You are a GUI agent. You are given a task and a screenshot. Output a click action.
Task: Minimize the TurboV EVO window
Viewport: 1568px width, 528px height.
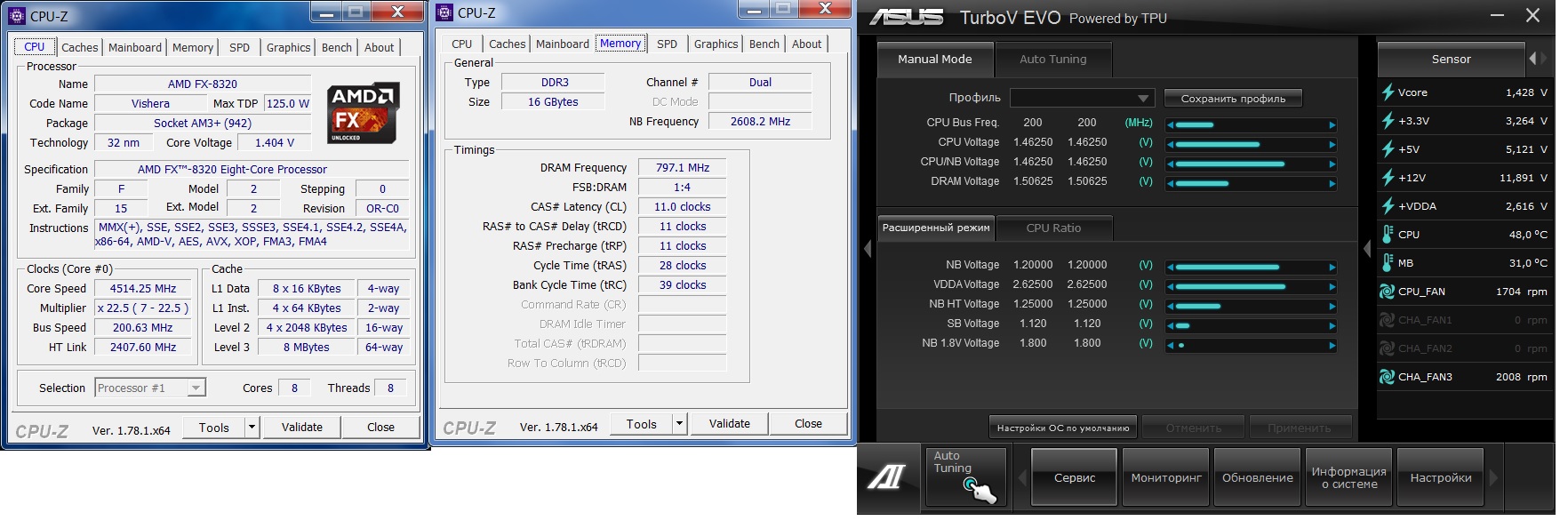[x=1497, y=15]
